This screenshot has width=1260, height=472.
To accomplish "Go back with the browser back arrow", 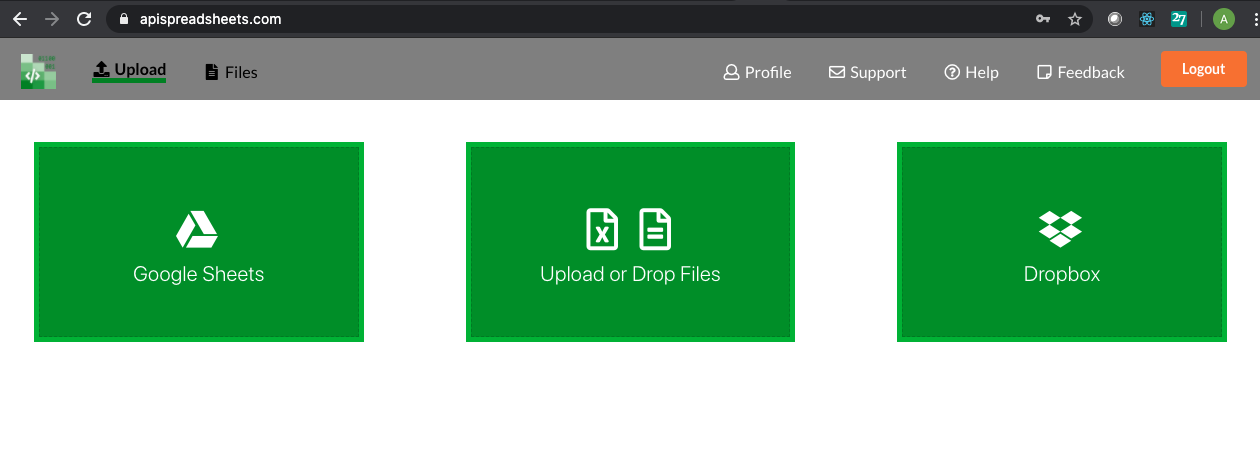I will point(20,18).
